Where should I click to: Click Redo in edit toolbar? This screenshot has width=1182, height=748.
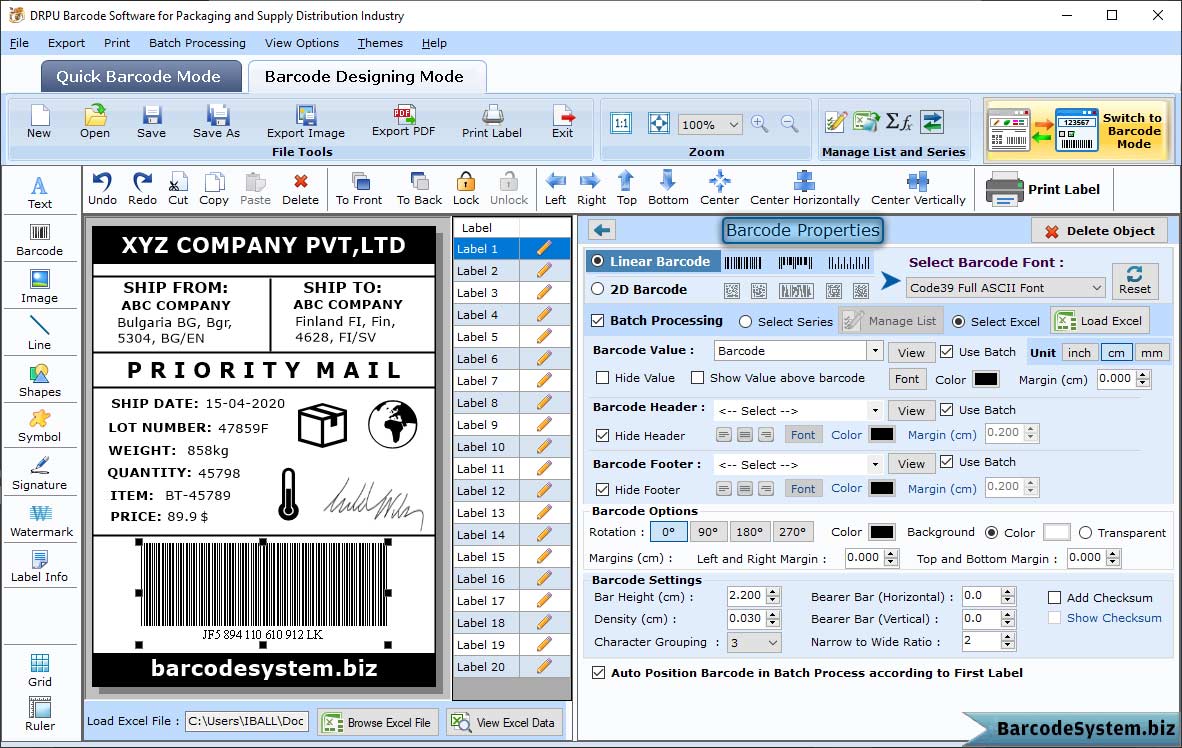[x=142, y=189]
